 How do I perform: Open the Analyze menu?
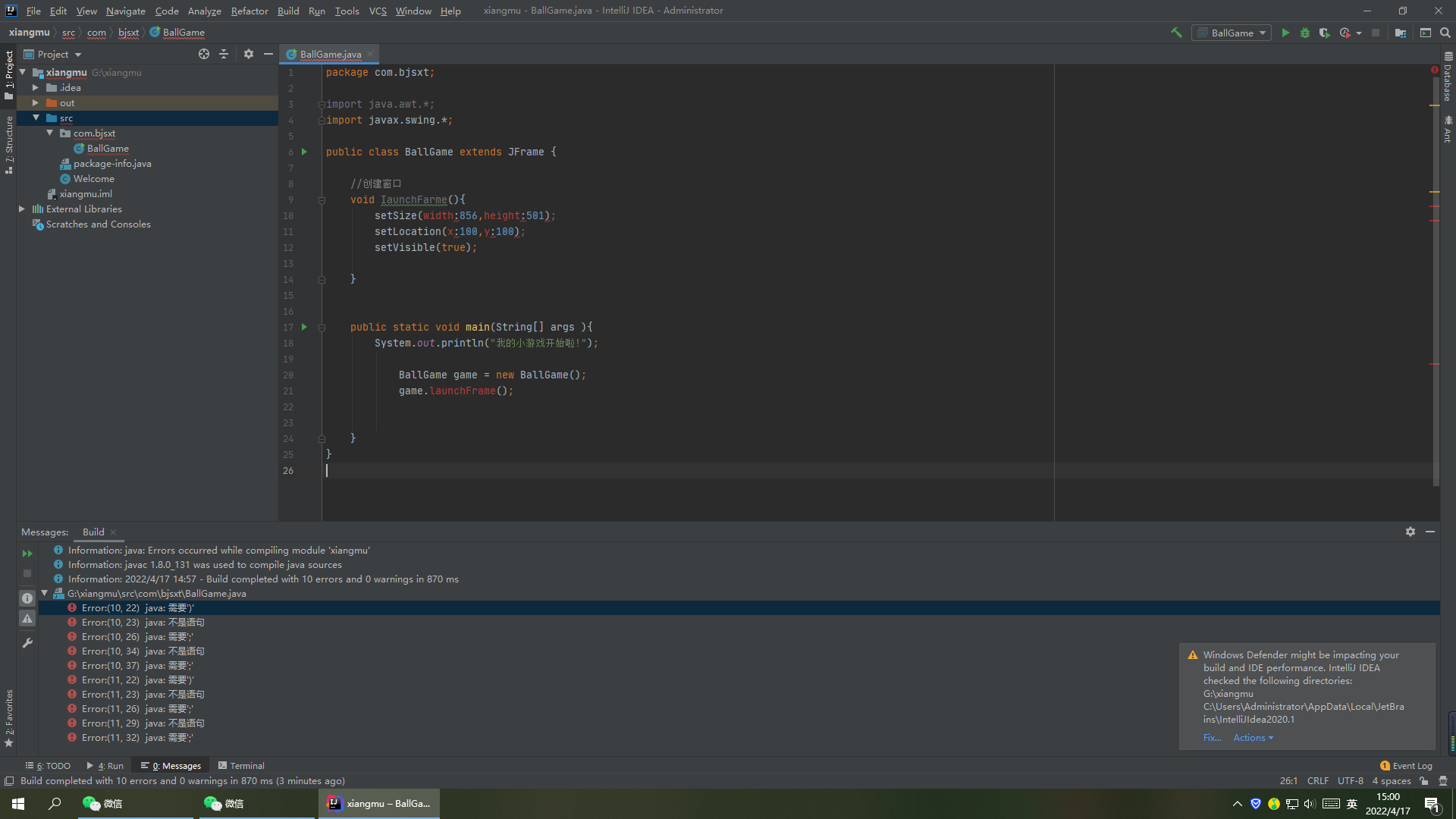[204, 11]
